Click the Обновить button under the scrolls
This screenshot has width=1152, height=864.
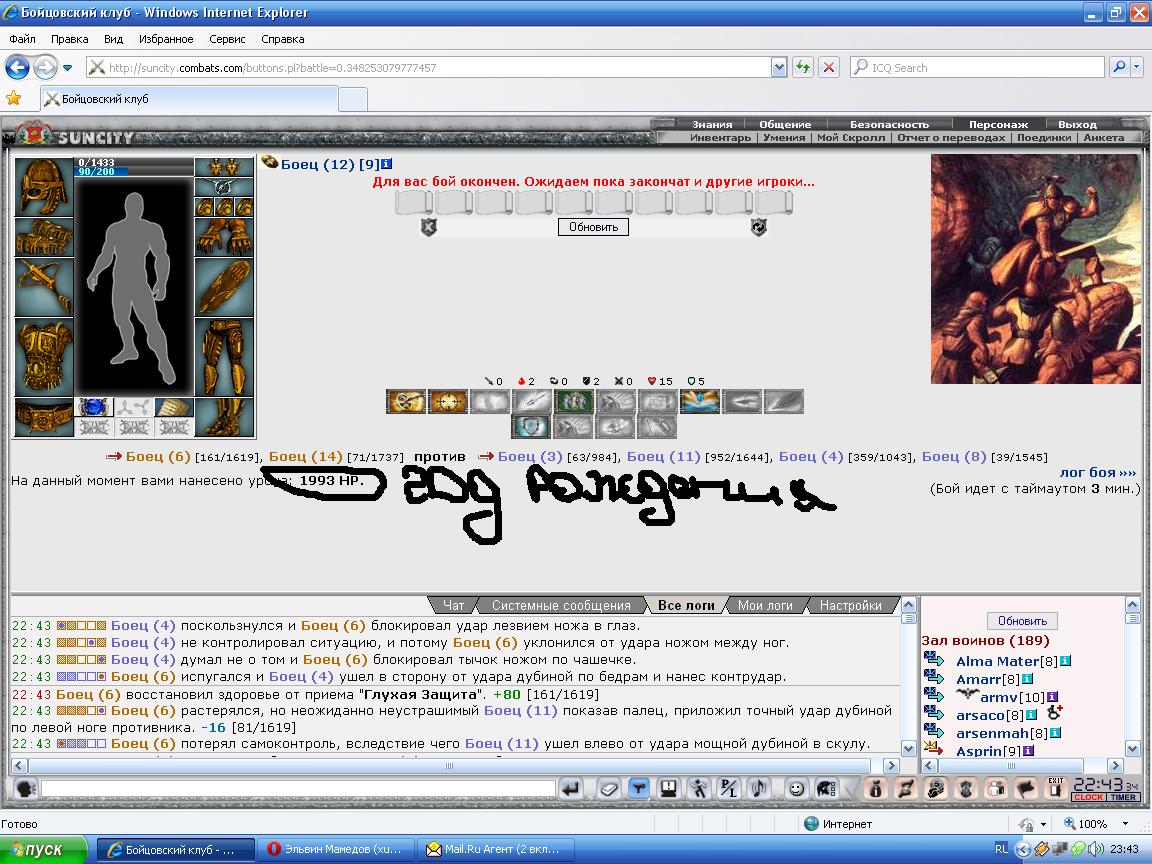click(x=594, y=227)
